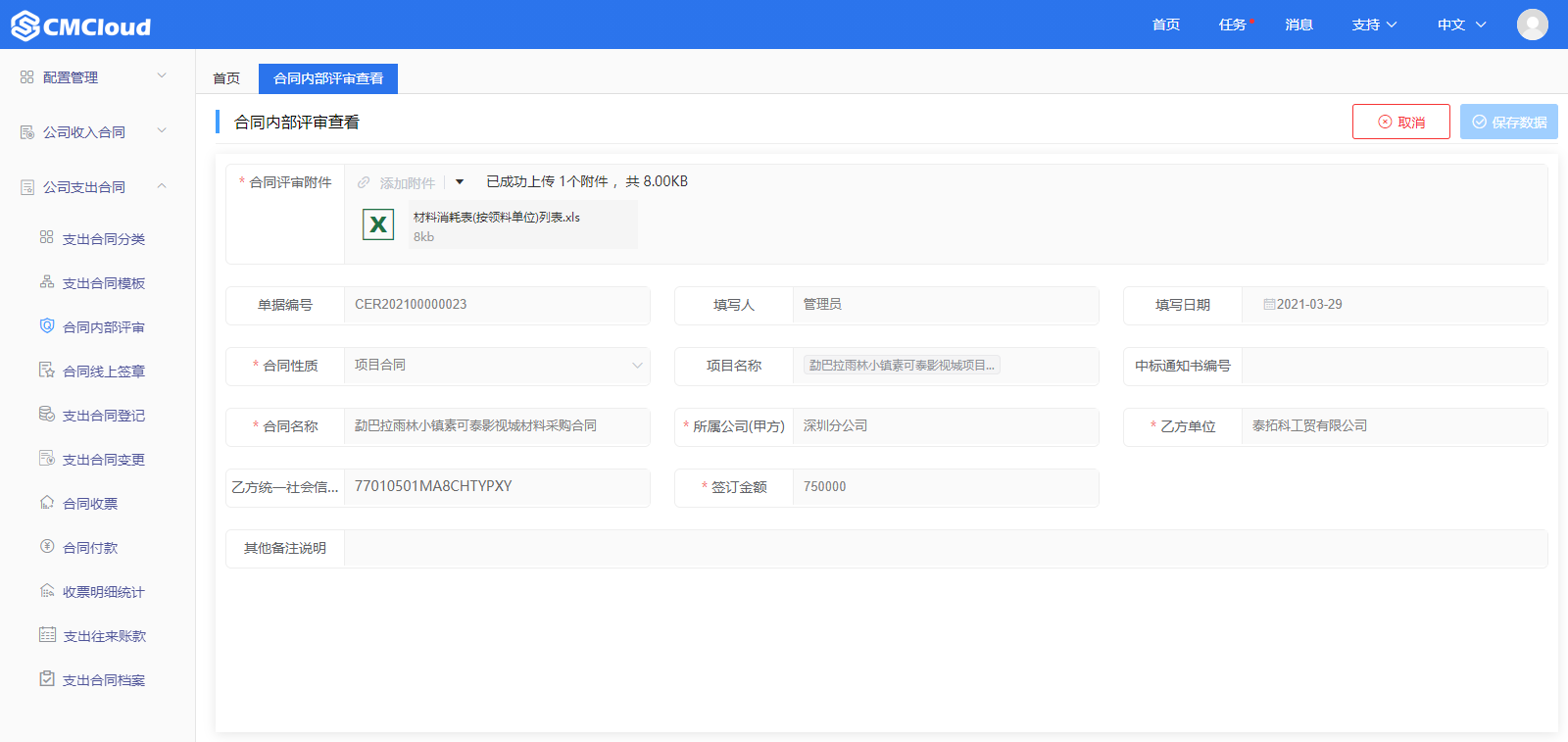Image resolution: width=1568 pixels, height=742 pixels.
Task: Open 任务 in top navigation
Action: pyautogui.click(x=1233, y=25)
